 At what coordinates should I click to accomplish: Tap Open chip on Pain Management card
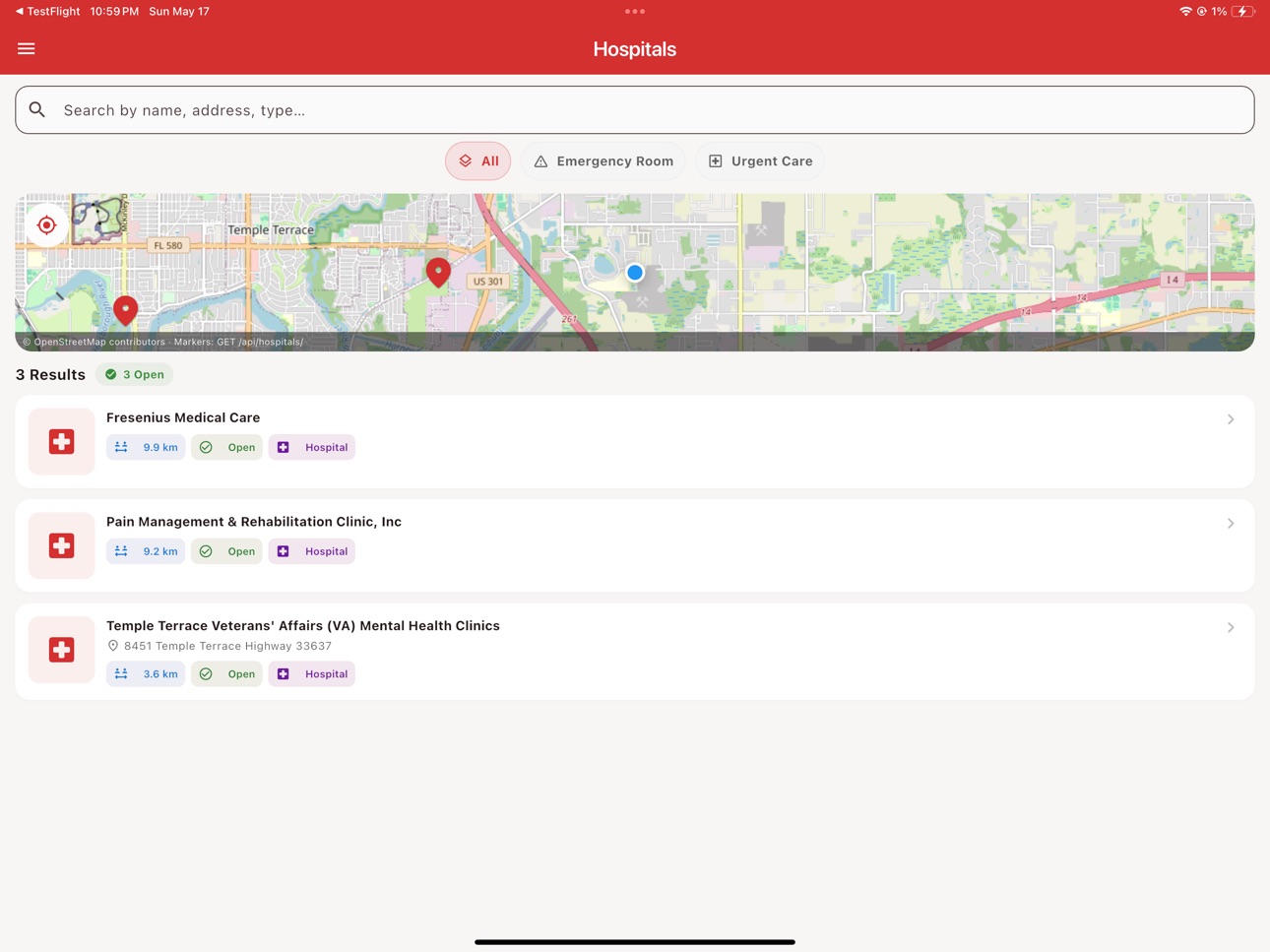point(227,551)
